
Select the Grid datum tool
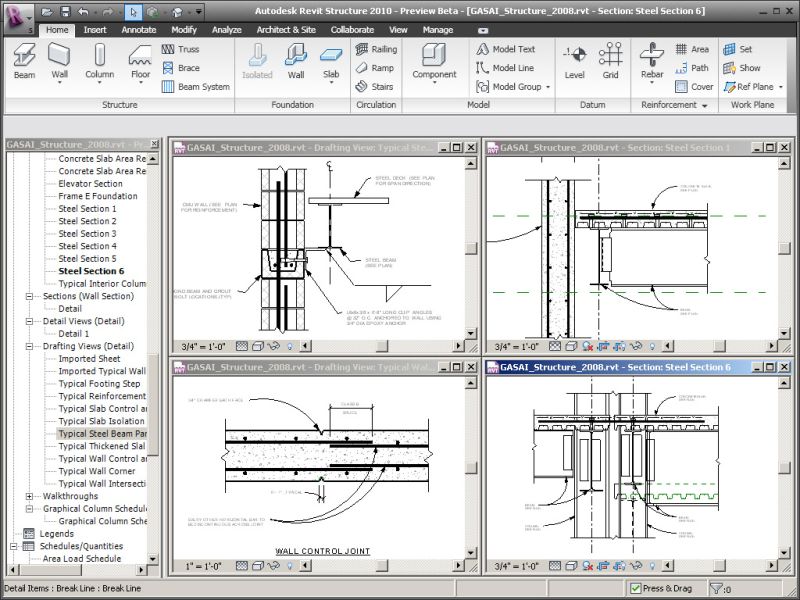coord(610,61)
